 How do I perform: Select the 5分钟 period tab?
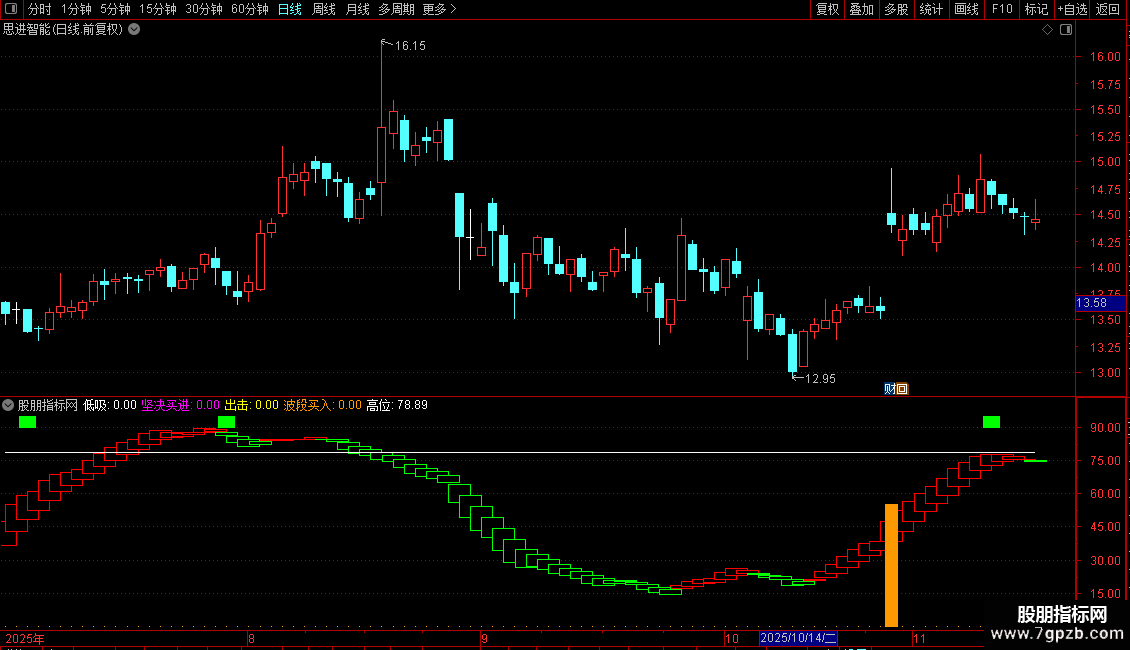(x=115, y=9)
